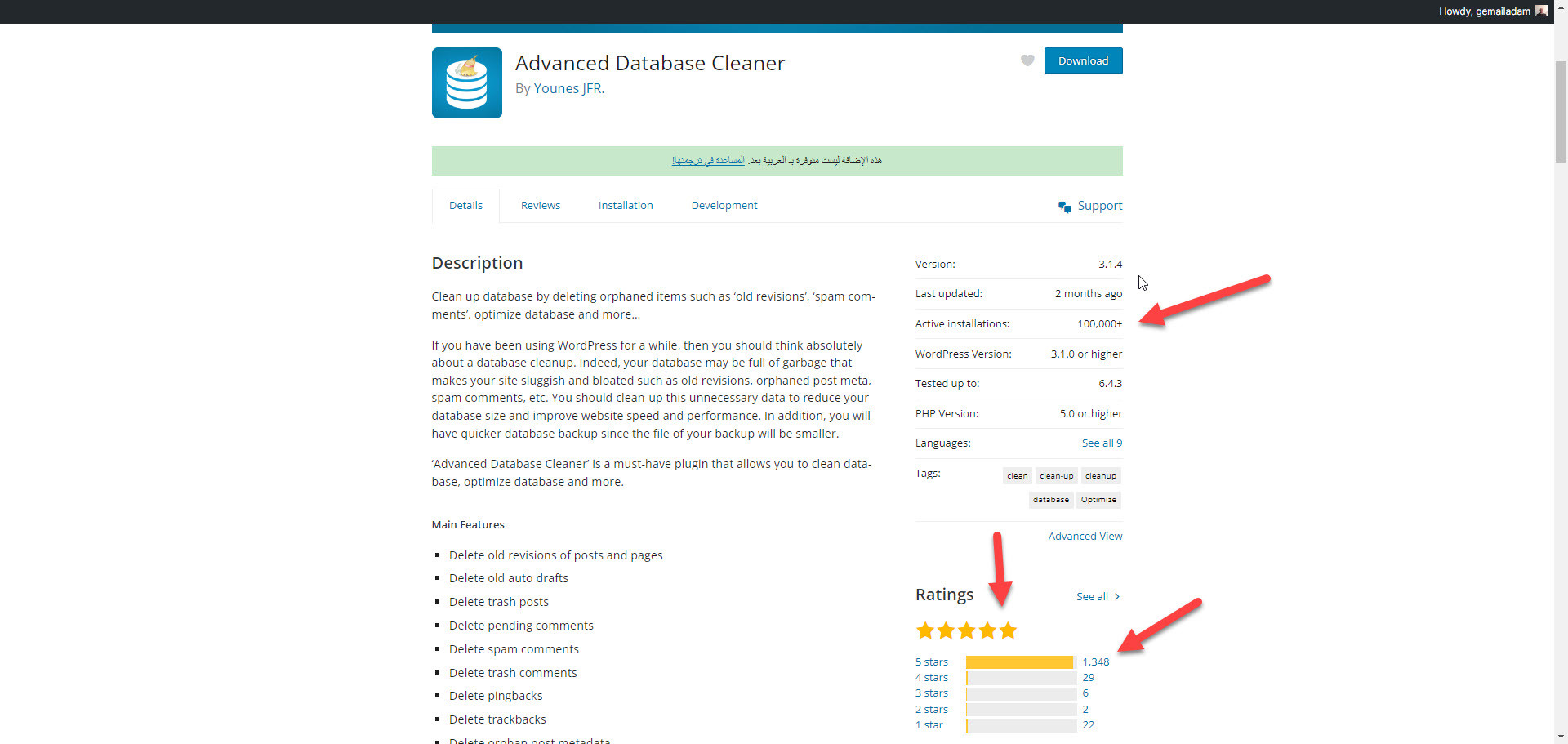Viewport: 1568px width, 744px height.
Task: Click the '3.1.0 or higher' WordPress version value
Action: pos(1086,354)
